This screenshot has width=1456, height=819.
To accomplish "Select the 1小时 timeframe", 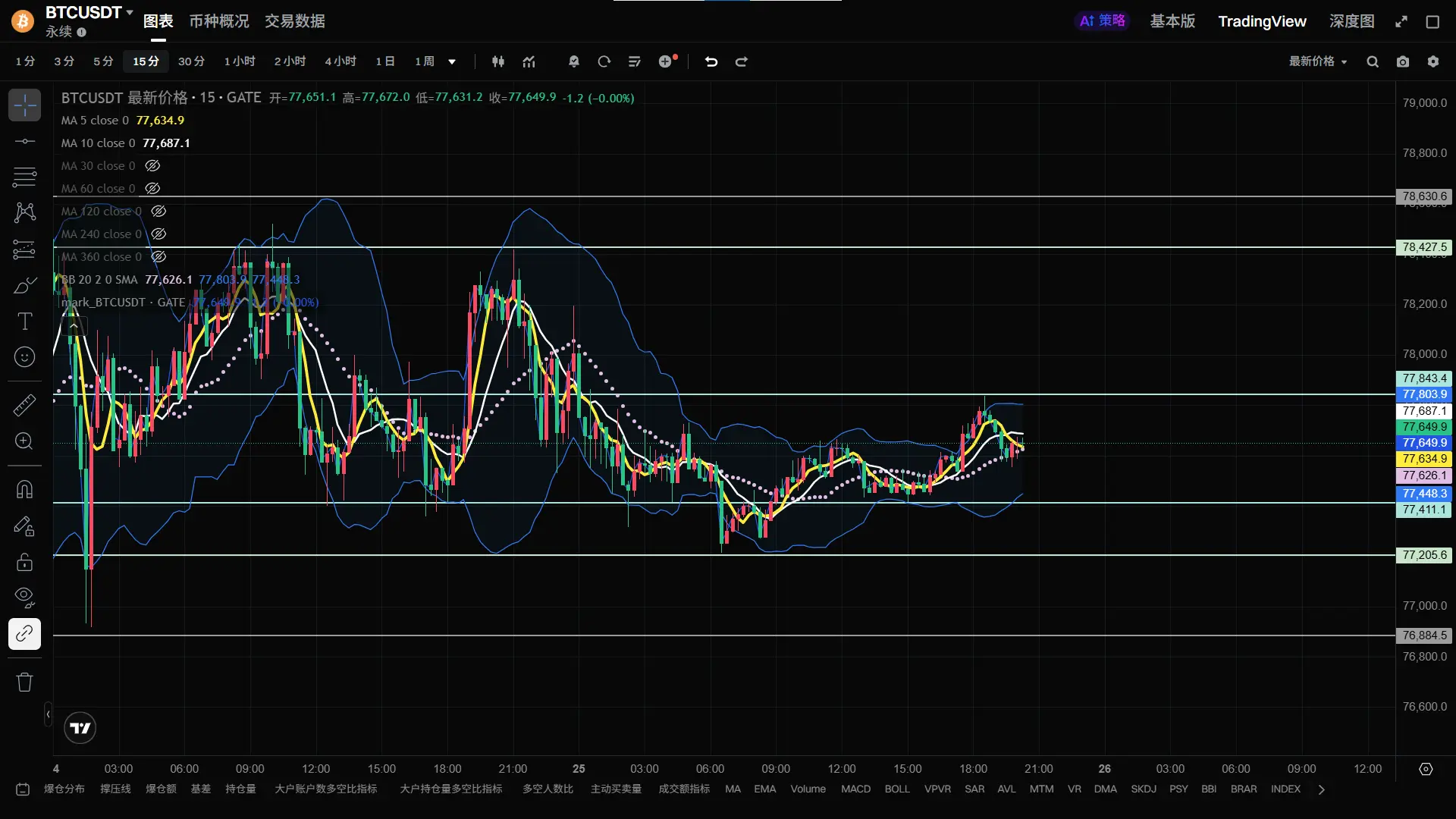I will [x=240, y=61].
